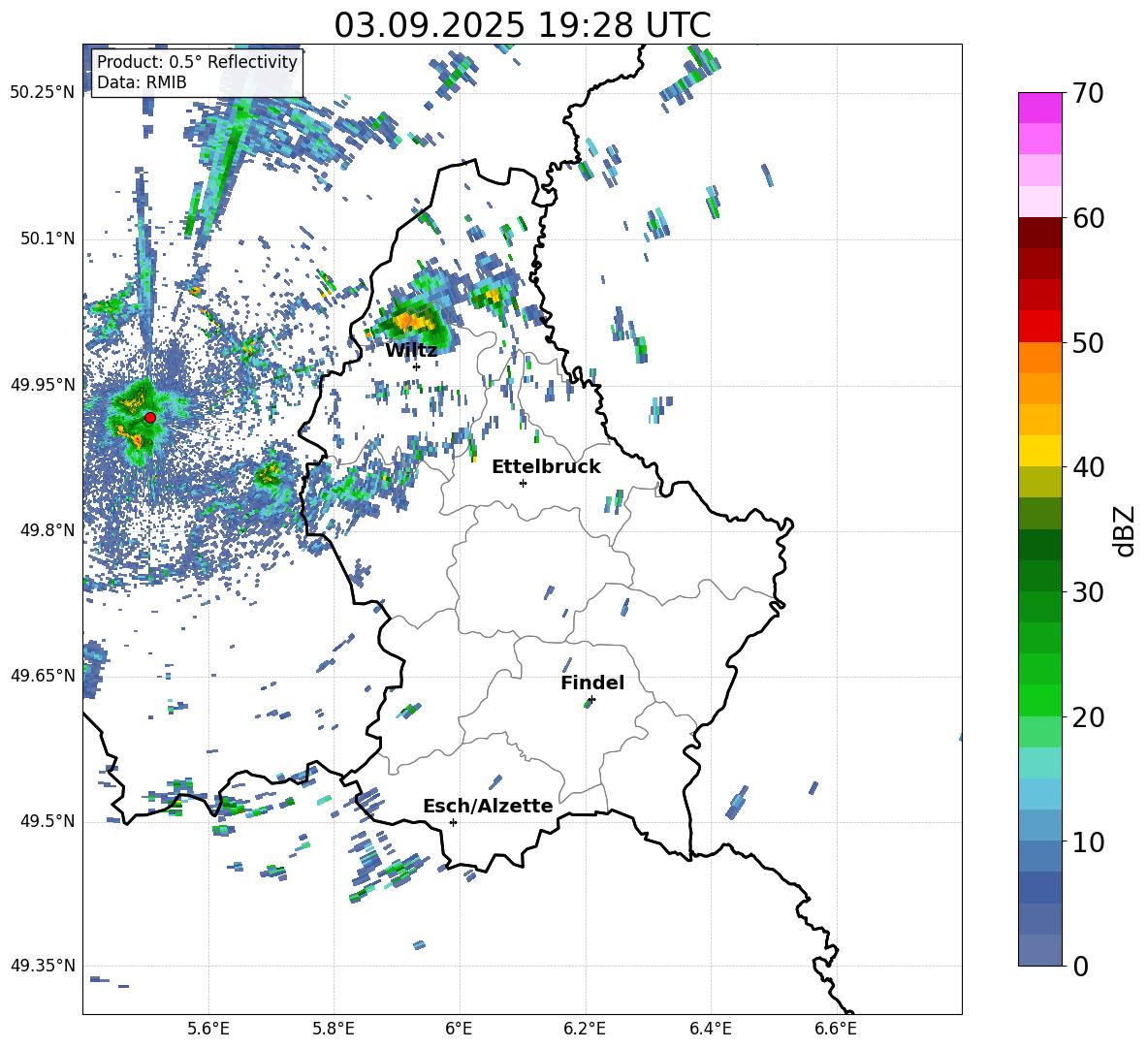The height and width of the screenshot is (1048, 1148).
Task: Click the colorbar value 40
Action: click(1089, 467)
